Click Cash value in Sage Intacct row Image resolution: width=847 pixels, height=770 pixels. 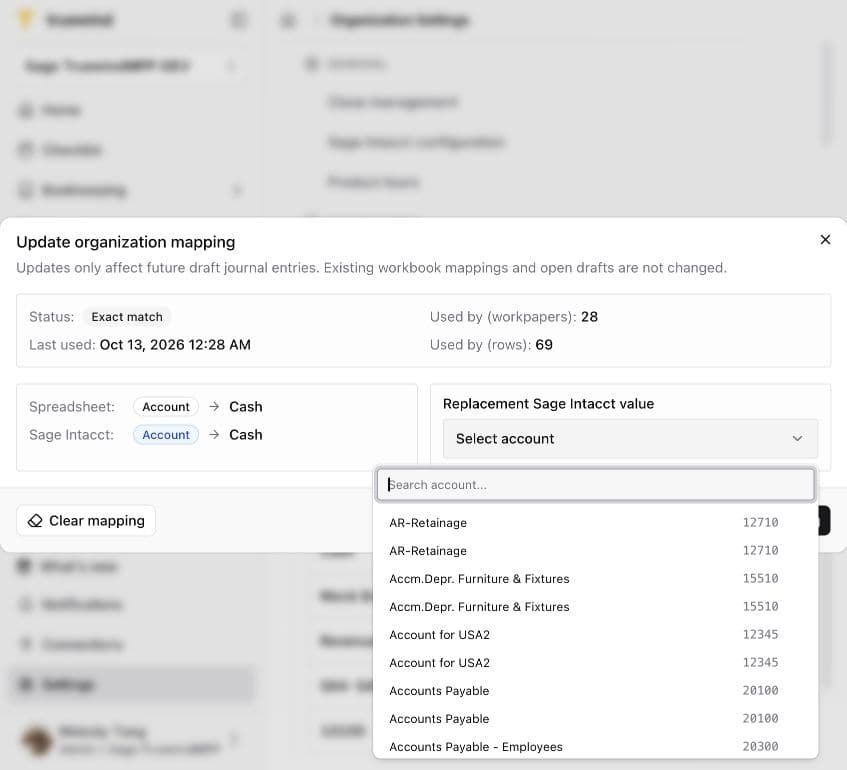point(246,435)
